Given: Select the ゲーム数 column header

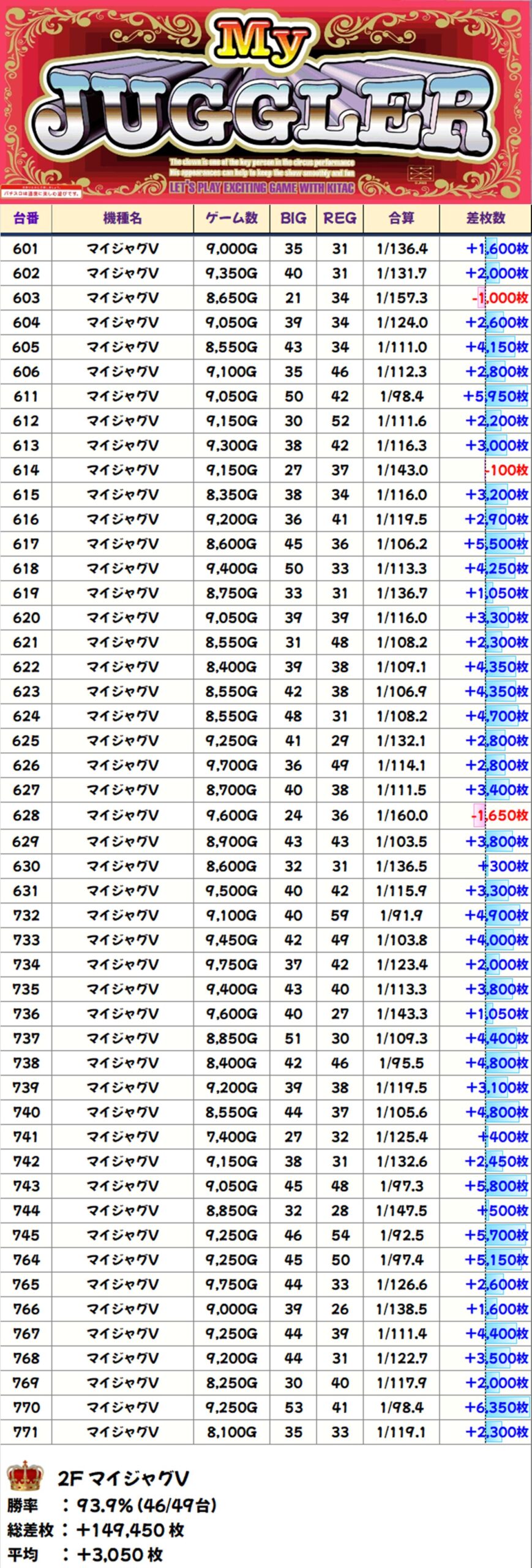Looking at the screenshot, I should click(x=231, y=218).
